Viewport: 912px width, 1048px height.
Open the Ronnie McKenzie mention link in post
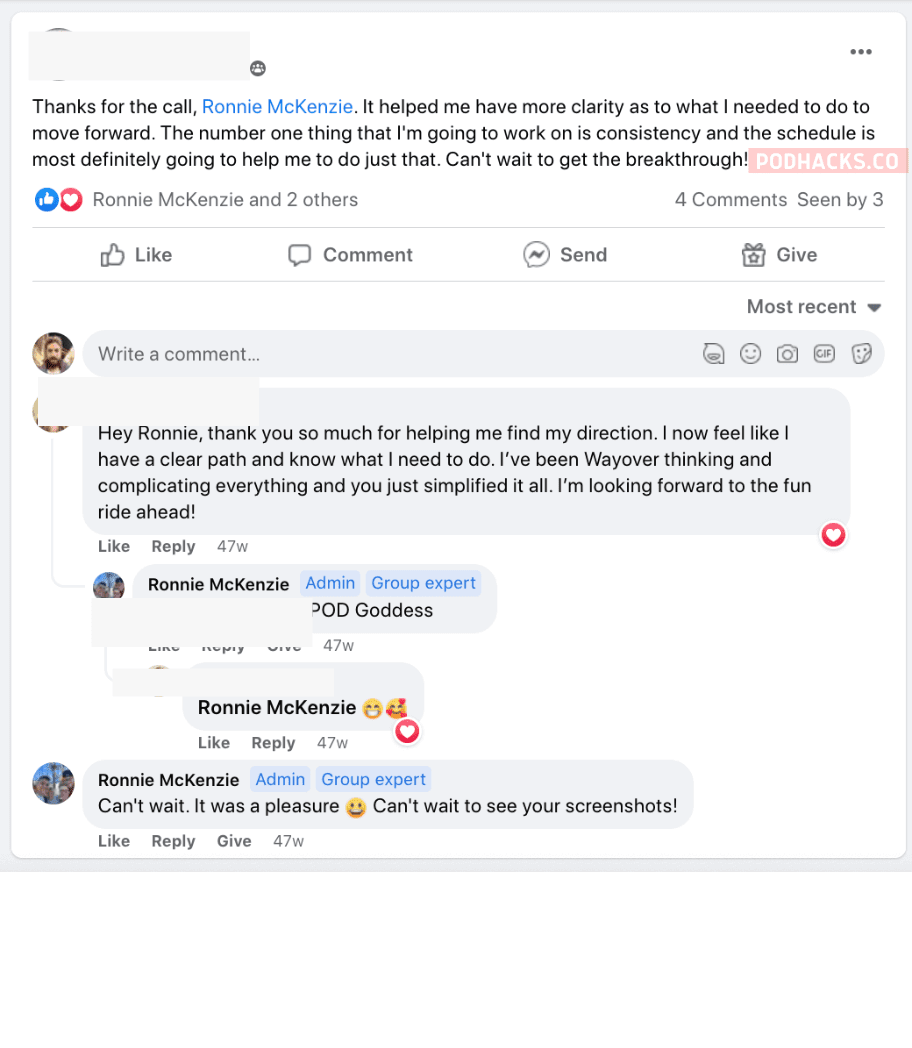click(277, 106)
